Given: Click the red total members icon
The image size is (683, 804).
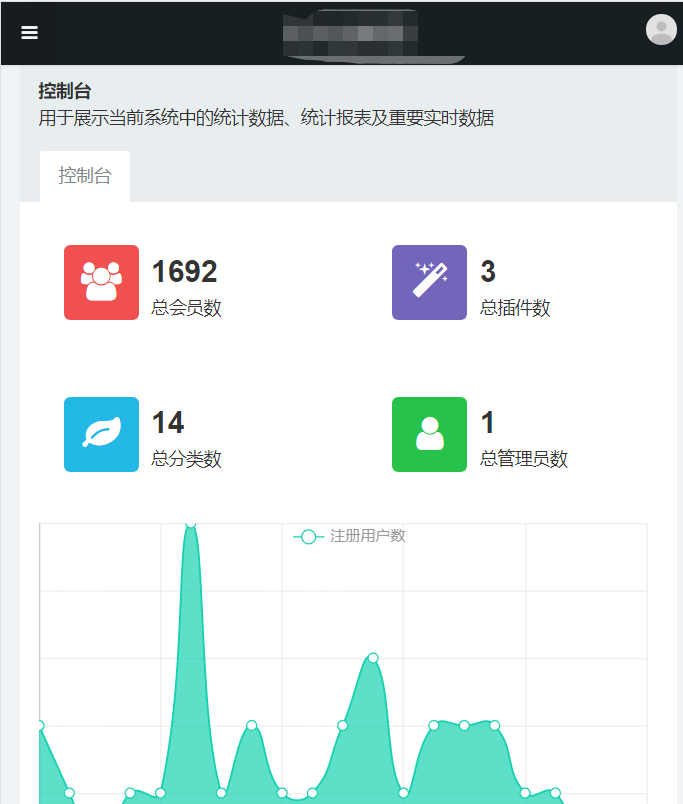Looking at the screenshot, I should (101, 282).
